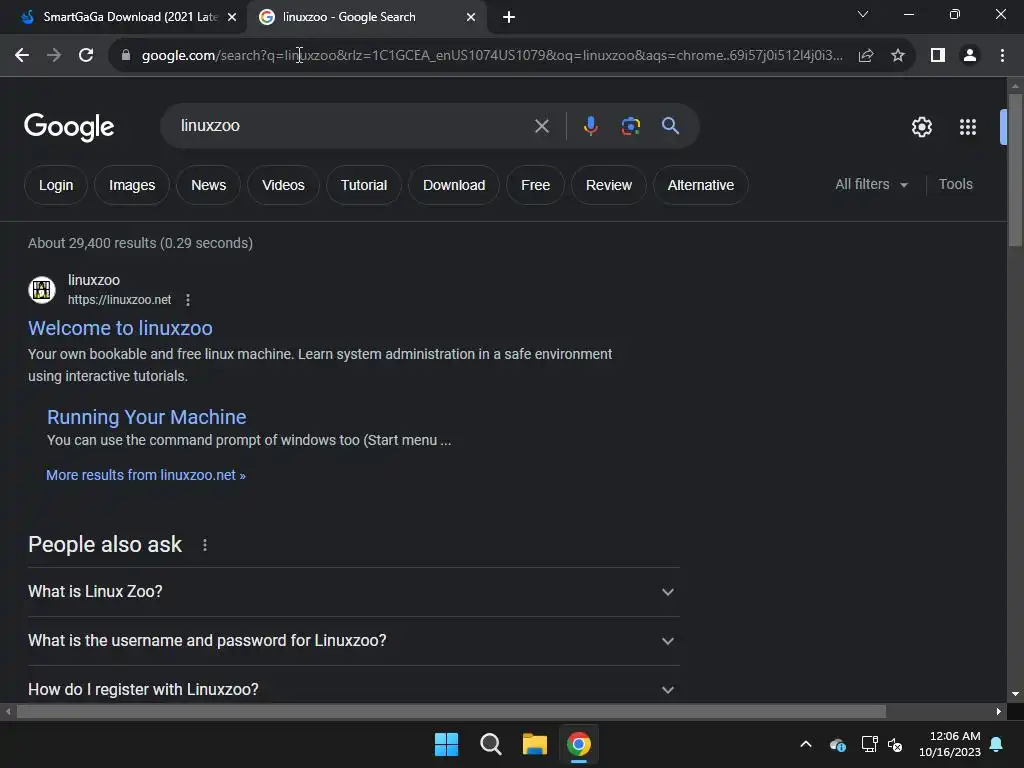Switch to SmartGaGa Download tab
1024x768 pixels.
click(x=123, y=17)
